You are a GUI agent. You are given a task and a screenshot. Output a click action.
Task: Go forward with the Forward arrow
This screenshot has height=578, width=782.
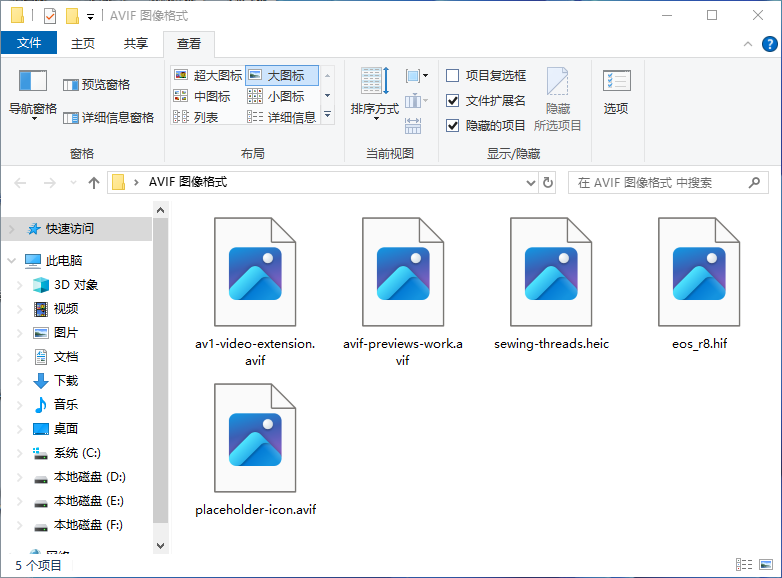click(x=49, y=183)
